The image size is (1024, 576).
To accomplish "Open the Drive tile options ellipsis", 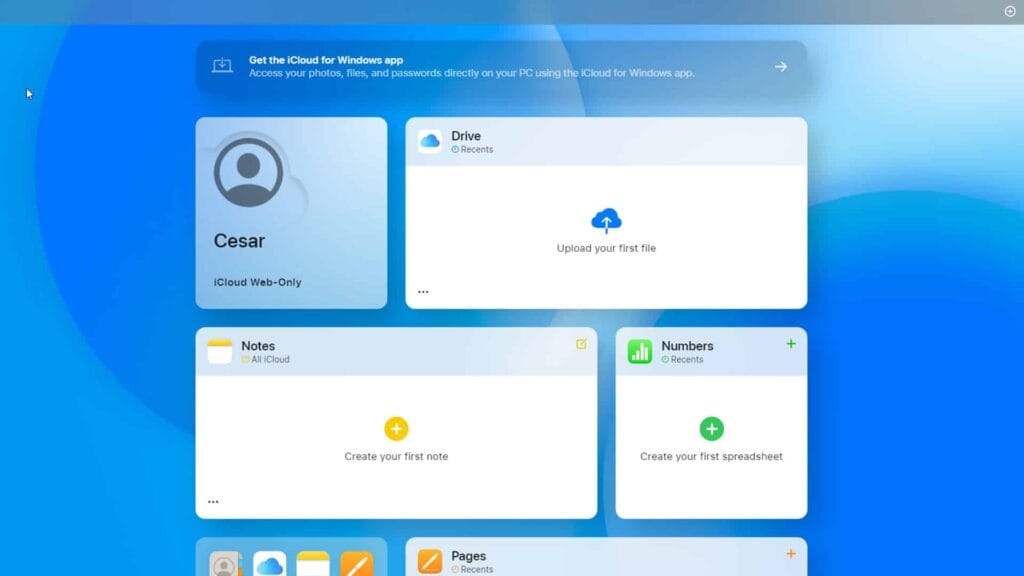I will 423,292.
